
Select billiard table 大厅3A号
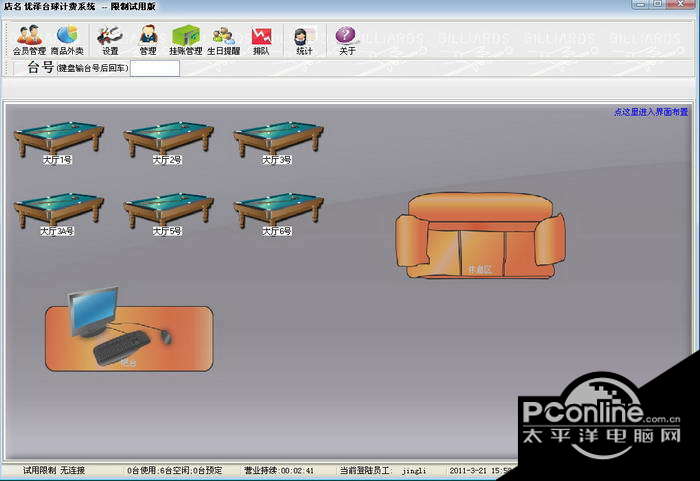pos(58,214)
